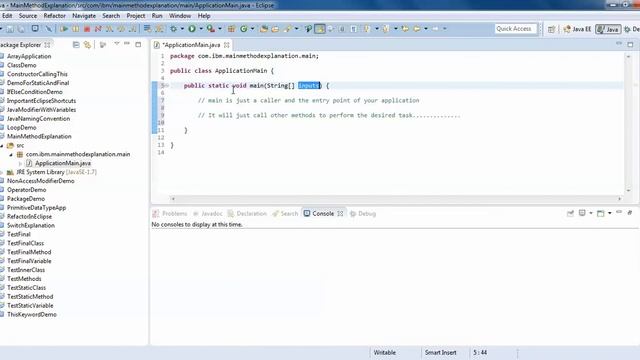640x360 pixels.
Task: Open the Help menu
Action: (x=204, y=16)
